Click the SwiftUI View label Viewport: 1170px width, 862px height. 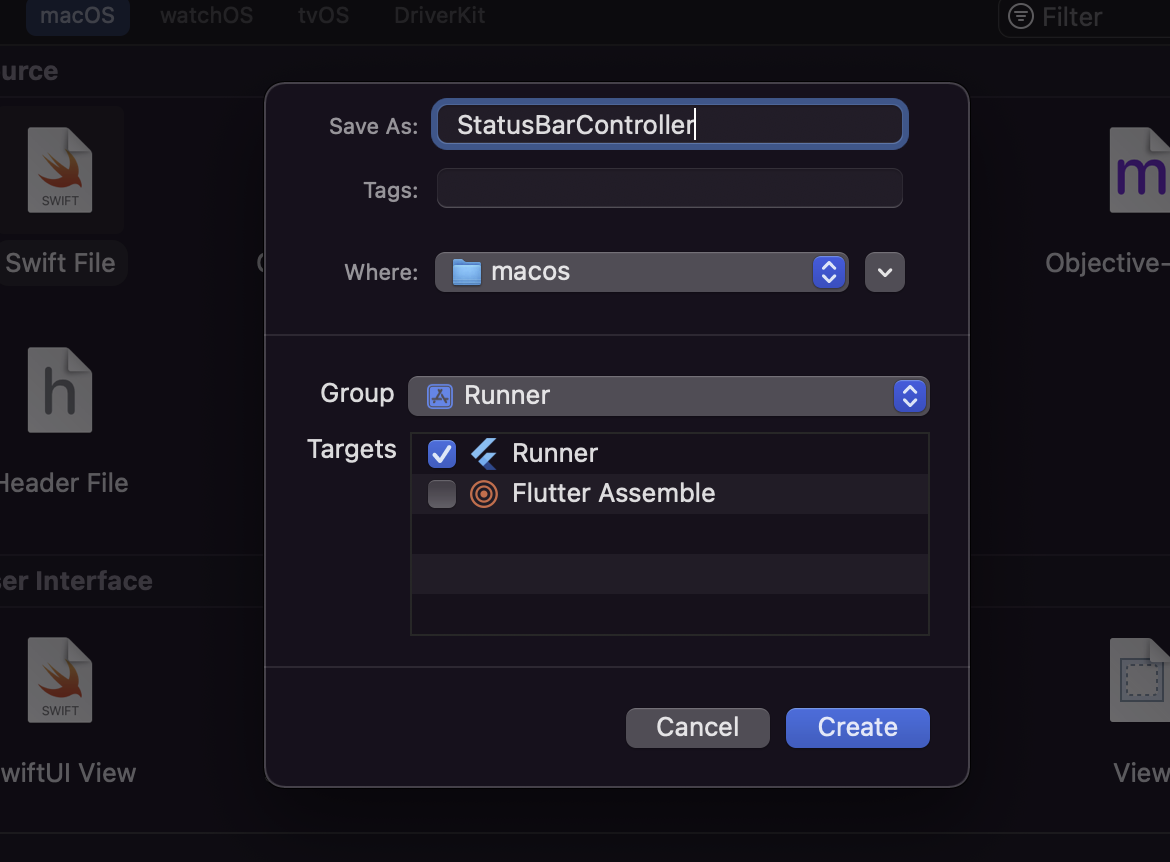pos(68,773)
